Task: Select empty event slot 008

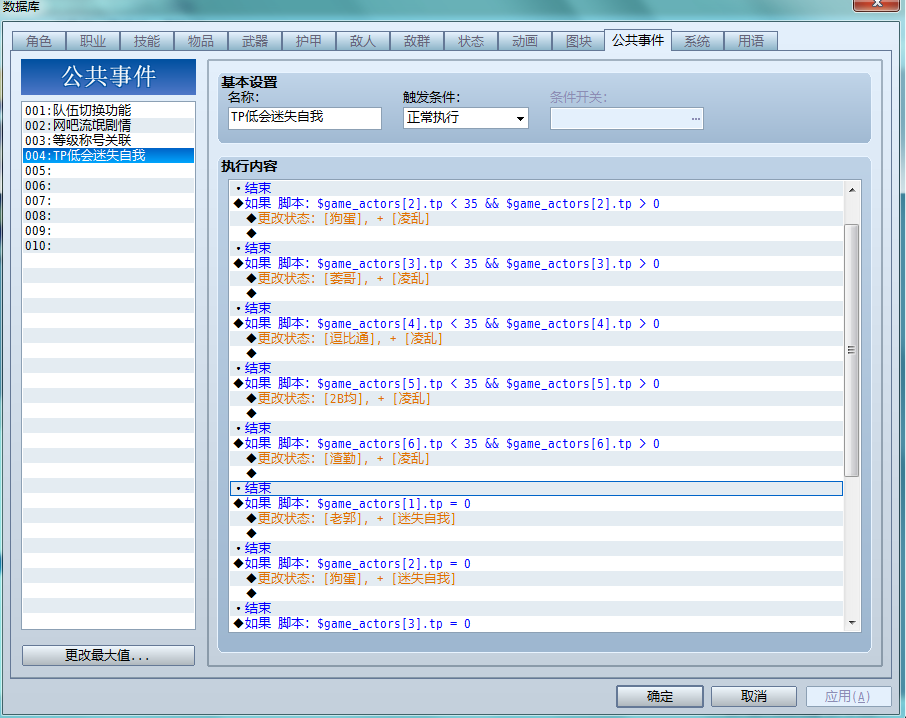Action: coord(108,215)
